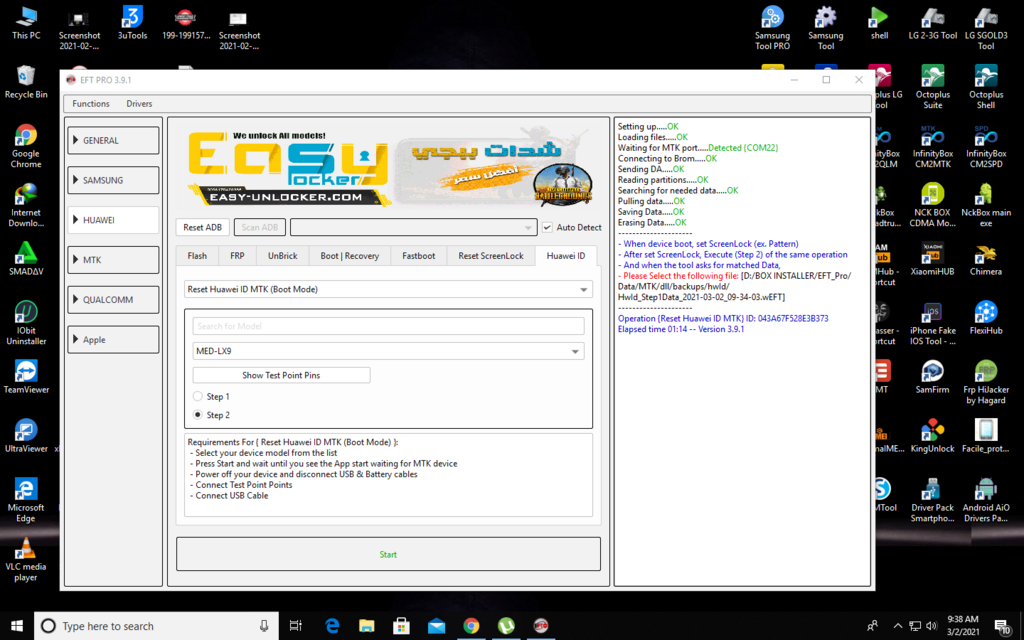
Task: Expand the Apple section
Action: click(113, 340)
